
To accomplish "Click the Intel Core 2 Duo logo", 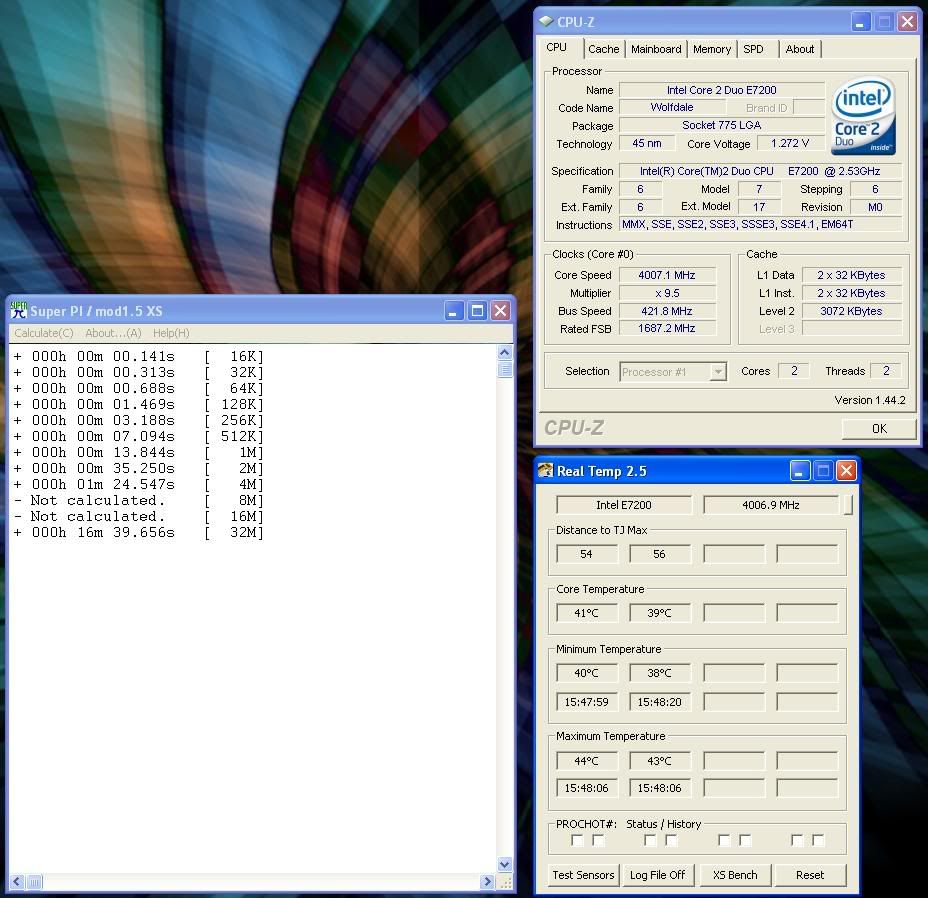I will point(863,117).
